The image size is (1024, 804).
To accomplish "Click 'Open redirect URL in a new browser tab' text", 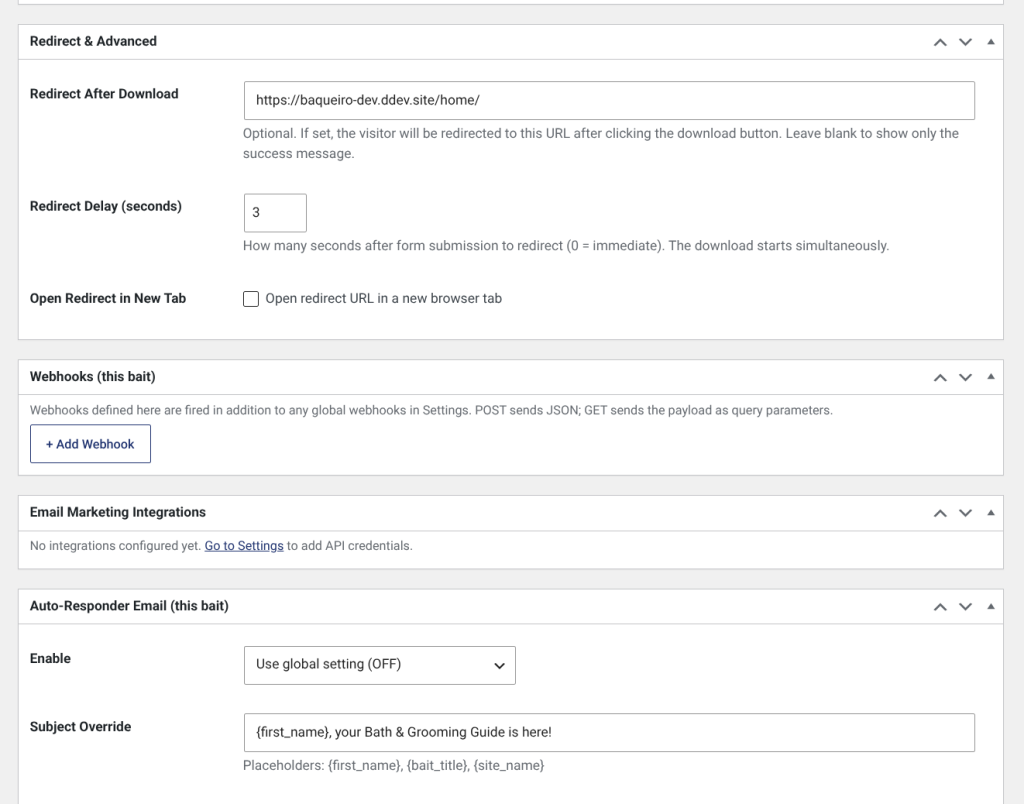I will pyautogui.click(x=383, y=298).
